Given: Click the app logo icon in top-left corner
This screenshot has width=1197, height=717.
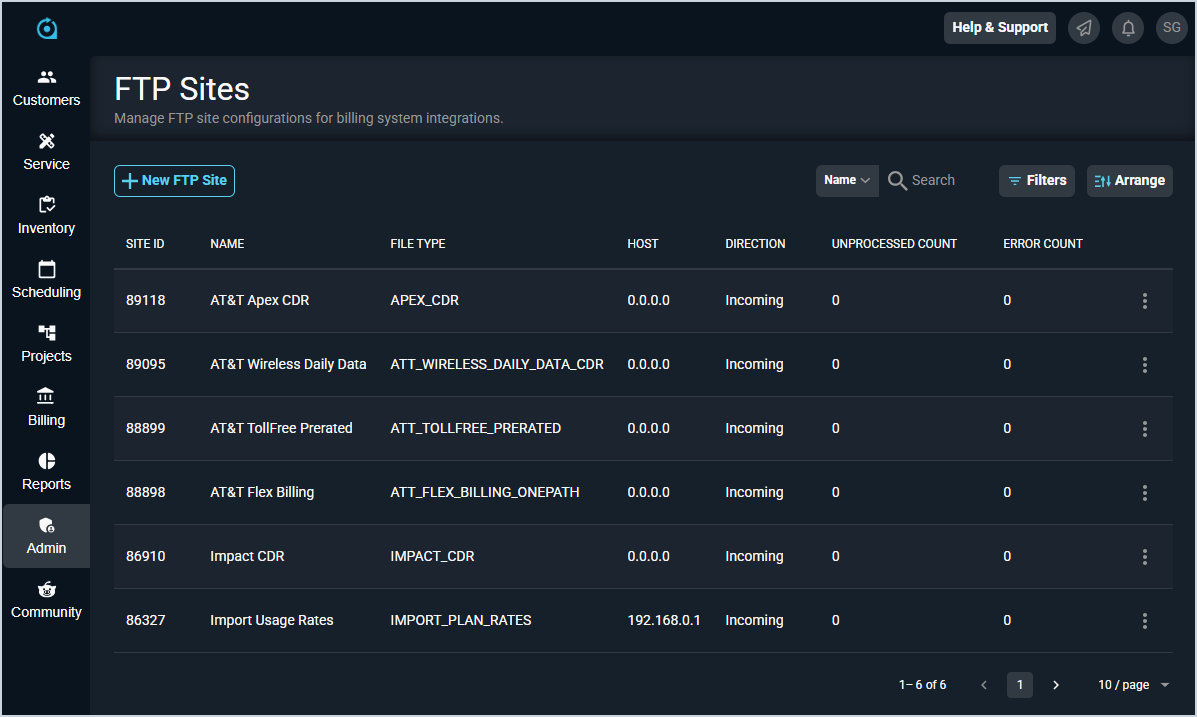Looking at the screenshot, I should tap(47, 29).
